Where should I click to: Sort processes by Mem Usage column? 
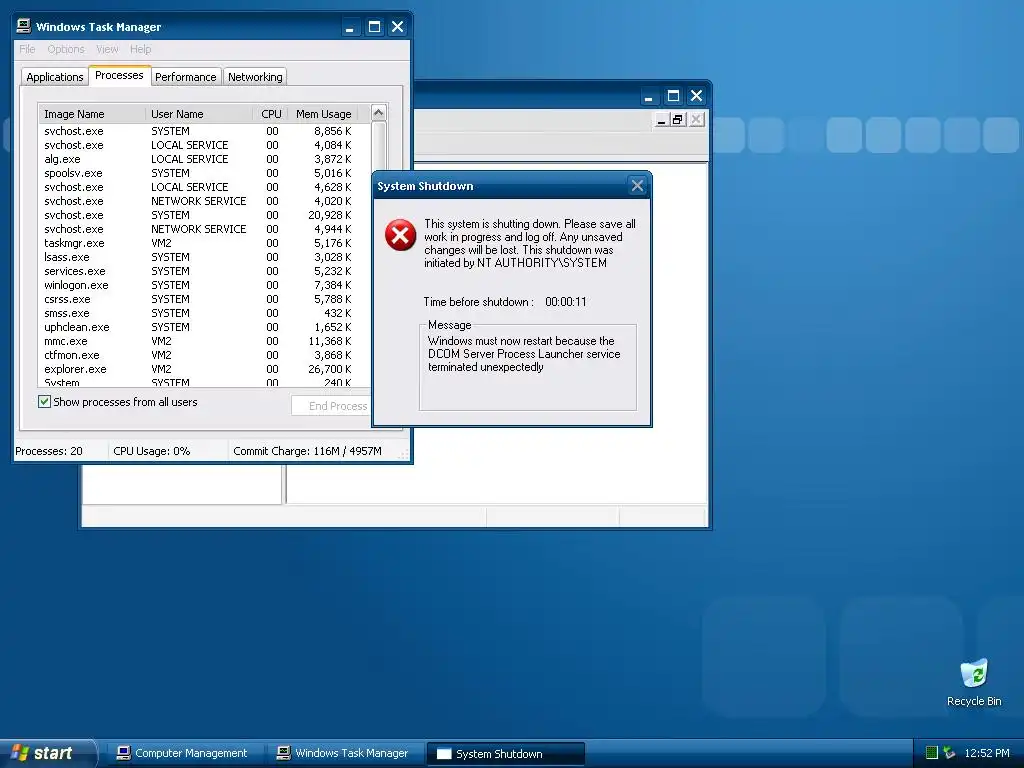point(323,114)
